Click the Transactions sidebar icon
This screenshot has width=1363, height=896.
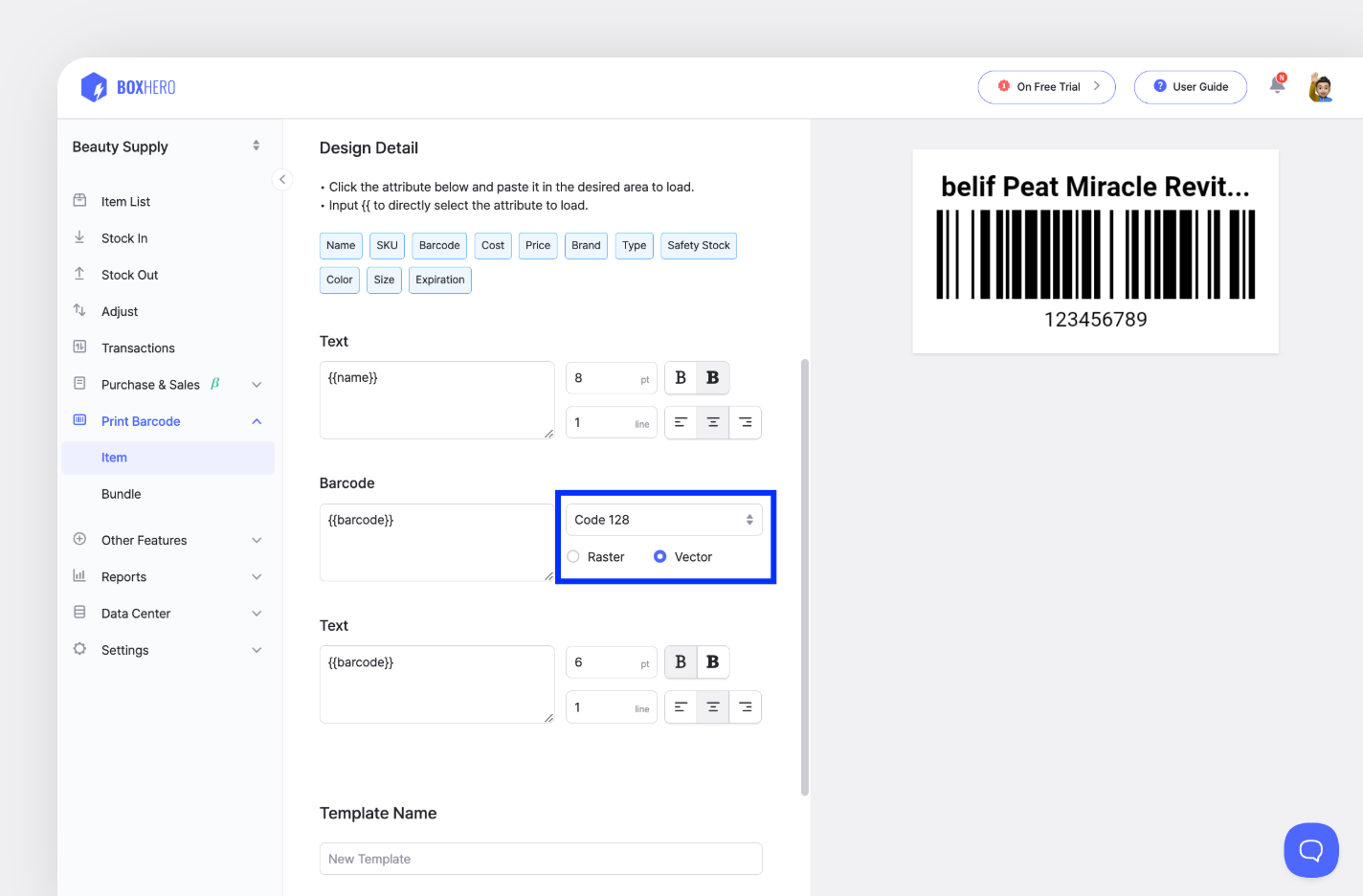coord(80,347)
